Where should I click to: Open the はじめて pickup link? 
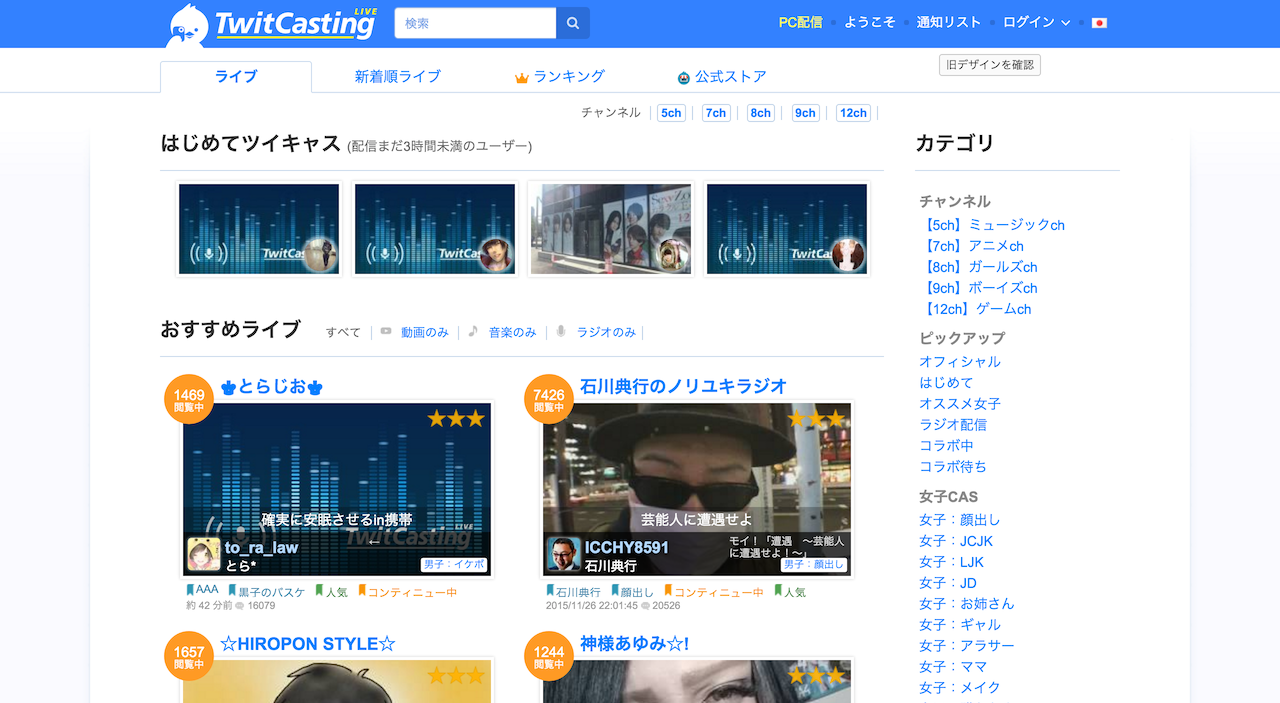click(x=946, y=383)
